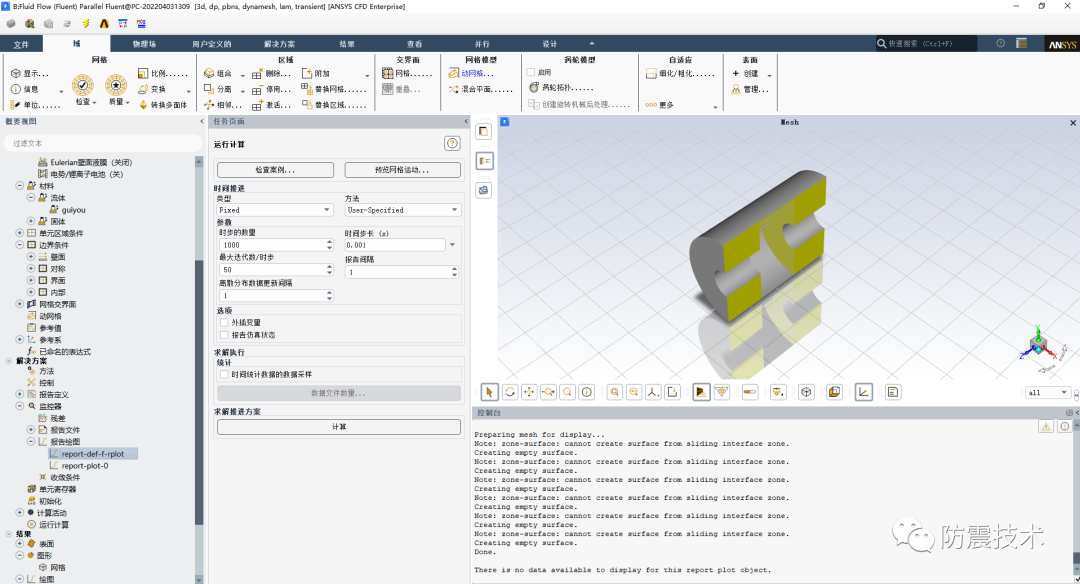1080x584 pixels.
Task: Switch to the 物理场 ribbon tab
Action: (143, 43)
